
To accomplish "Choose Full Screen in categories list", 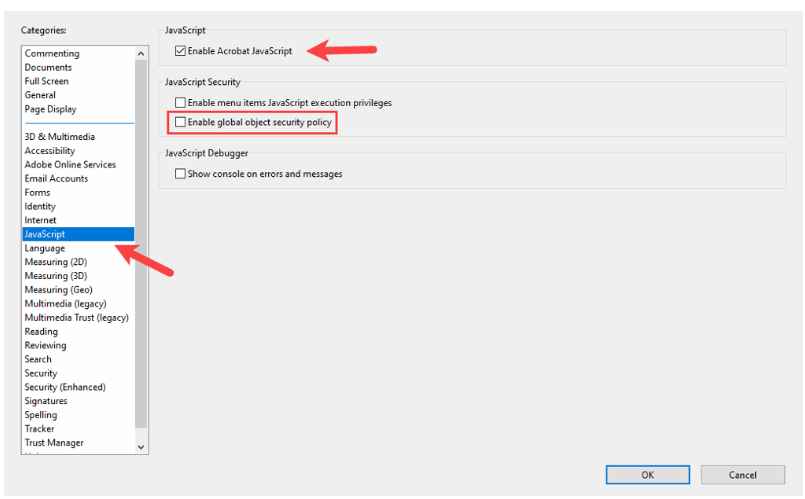I will coord(47,82).
